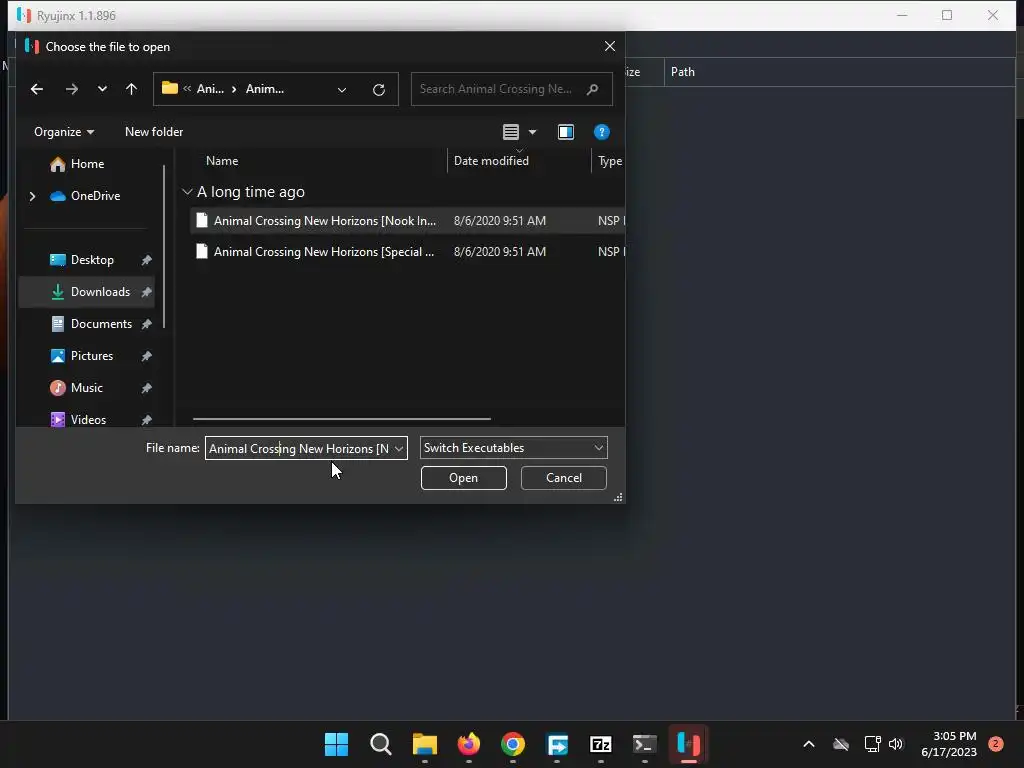Cancel the file dialog

click(x=564, y=478)
